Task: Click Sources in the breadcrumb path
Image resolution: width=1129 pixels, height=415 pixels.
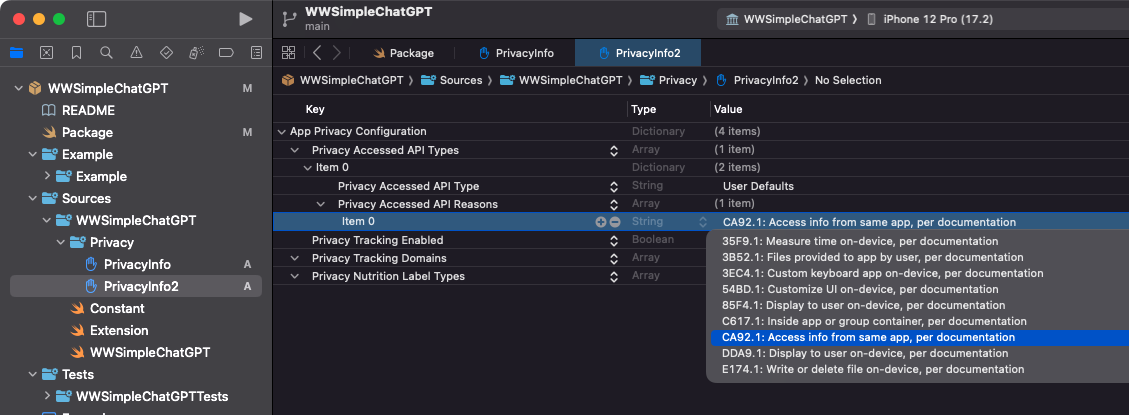Action: [461, 80]
